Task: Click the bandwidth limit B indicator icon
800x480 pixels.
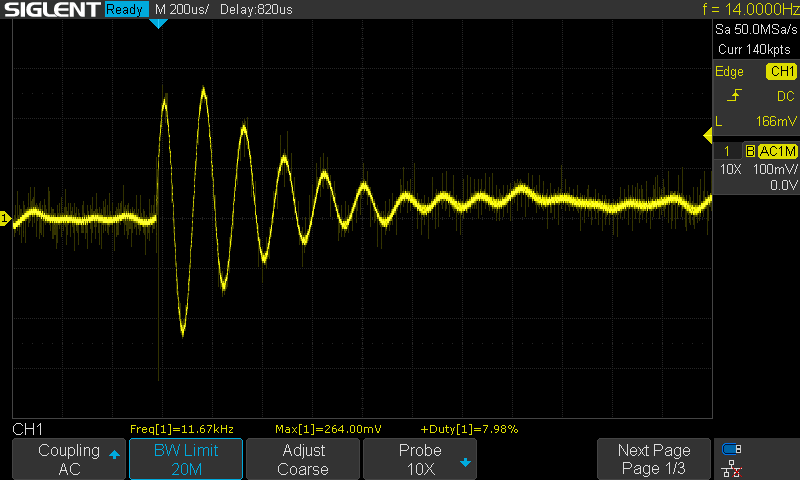Action: coord(750,151)
